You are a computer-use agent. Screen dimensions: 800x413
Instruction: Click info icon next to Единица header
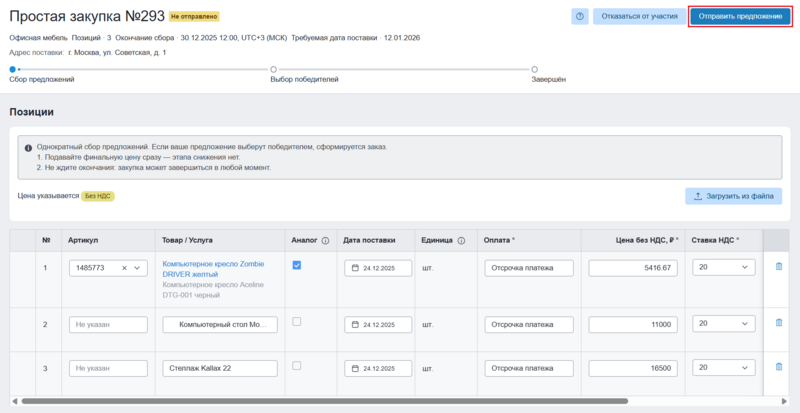tap(461, 240)
